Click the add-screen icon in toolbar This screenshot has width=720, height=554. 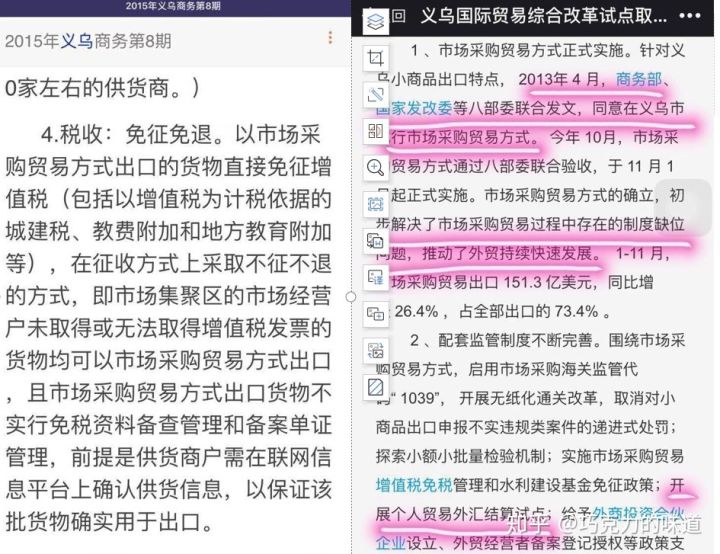(x=376, y=313)
